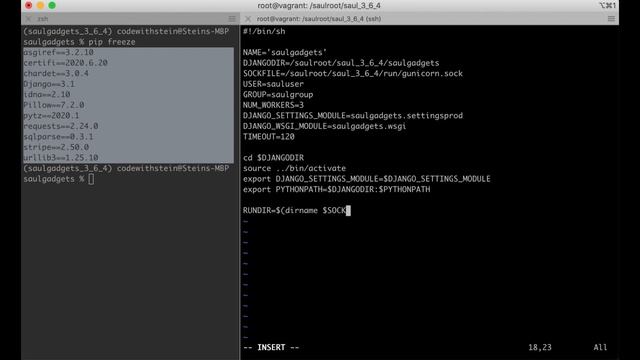Image resolution: width=640 pixels, height=360 pixels.
Task: Click the 'source ../bin/activate' line
Action: (294, 168)
